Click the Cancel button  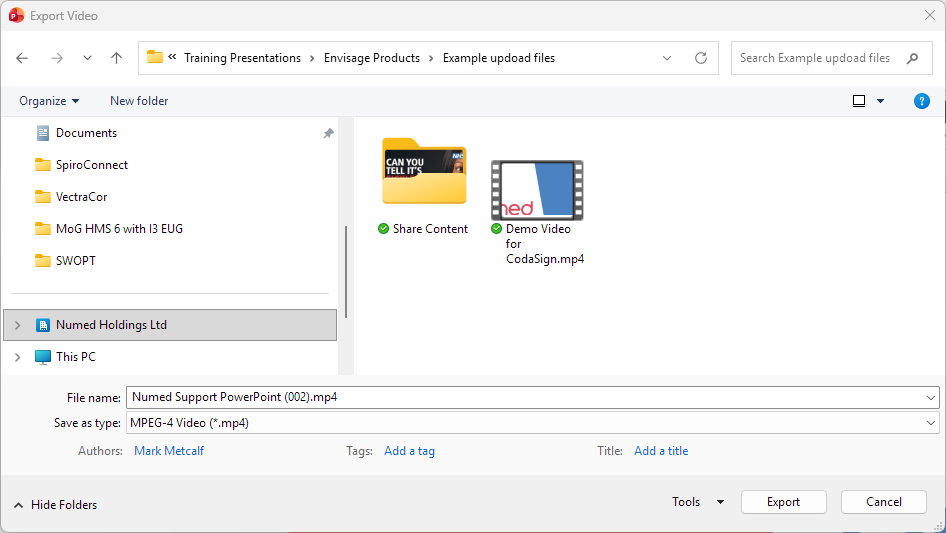point(883,502)
